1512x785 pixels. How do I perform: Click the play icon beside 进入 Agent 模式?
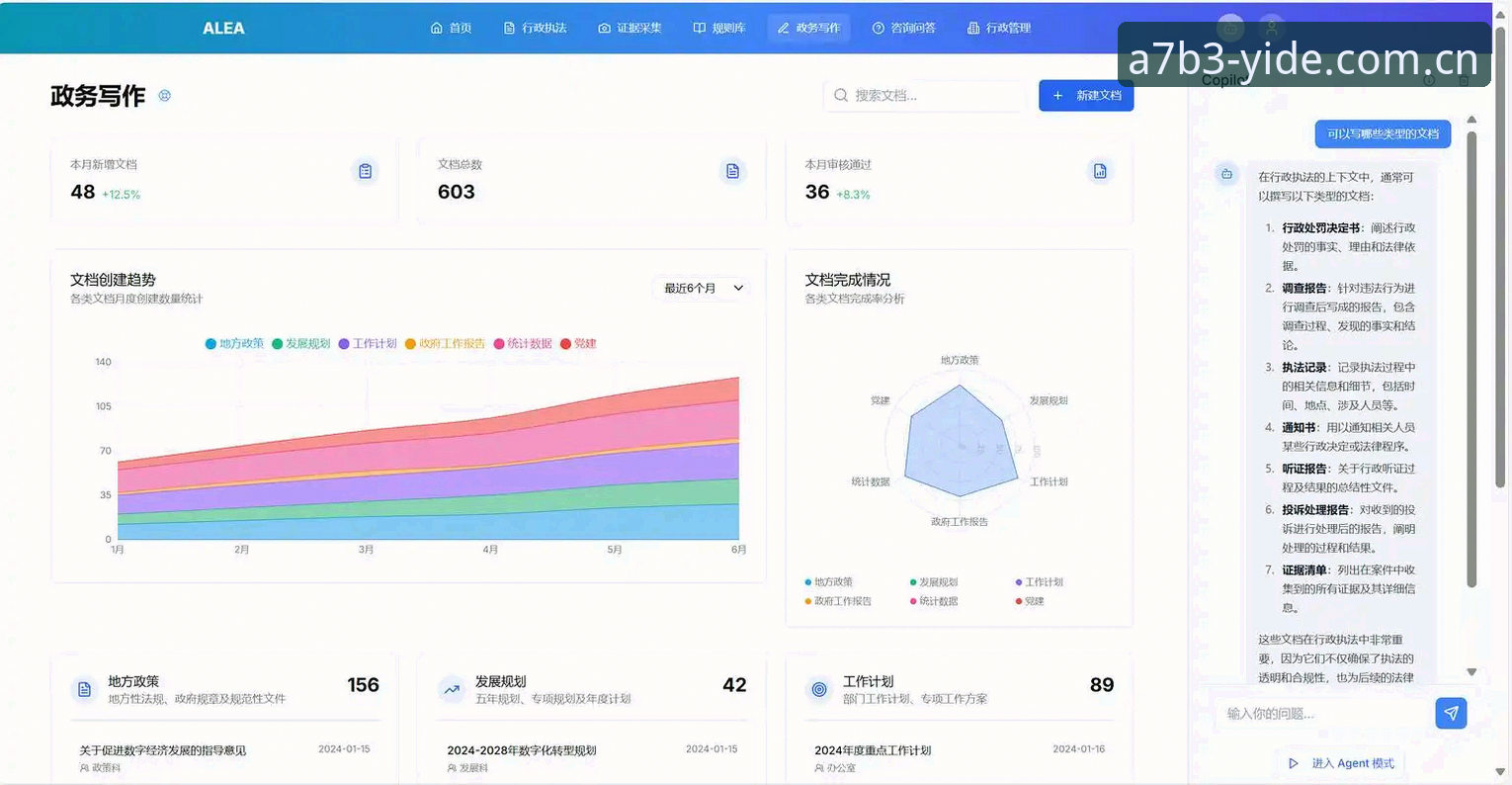click(x=1294, y=763)
